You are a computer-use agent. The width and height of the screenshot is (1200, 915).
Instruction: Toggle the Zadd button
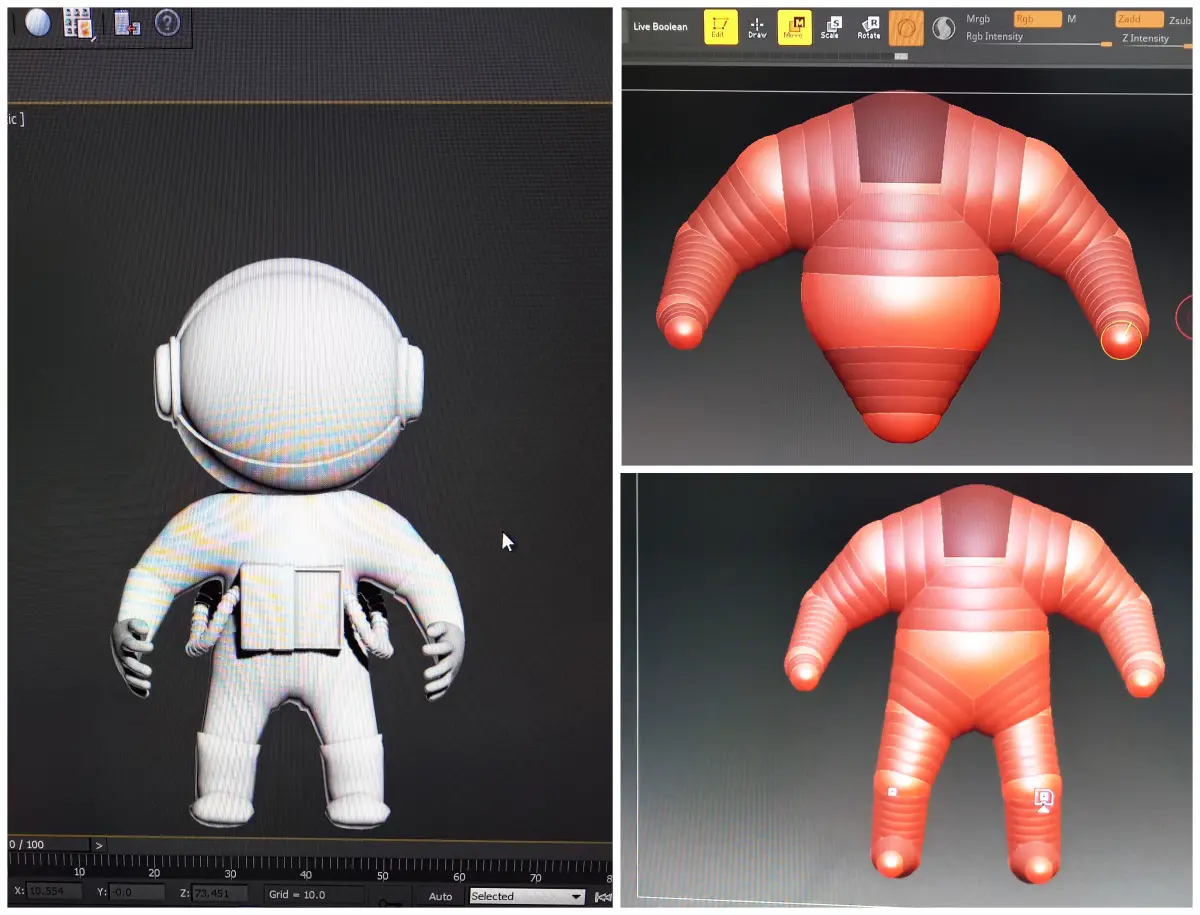coord(1139,19)
